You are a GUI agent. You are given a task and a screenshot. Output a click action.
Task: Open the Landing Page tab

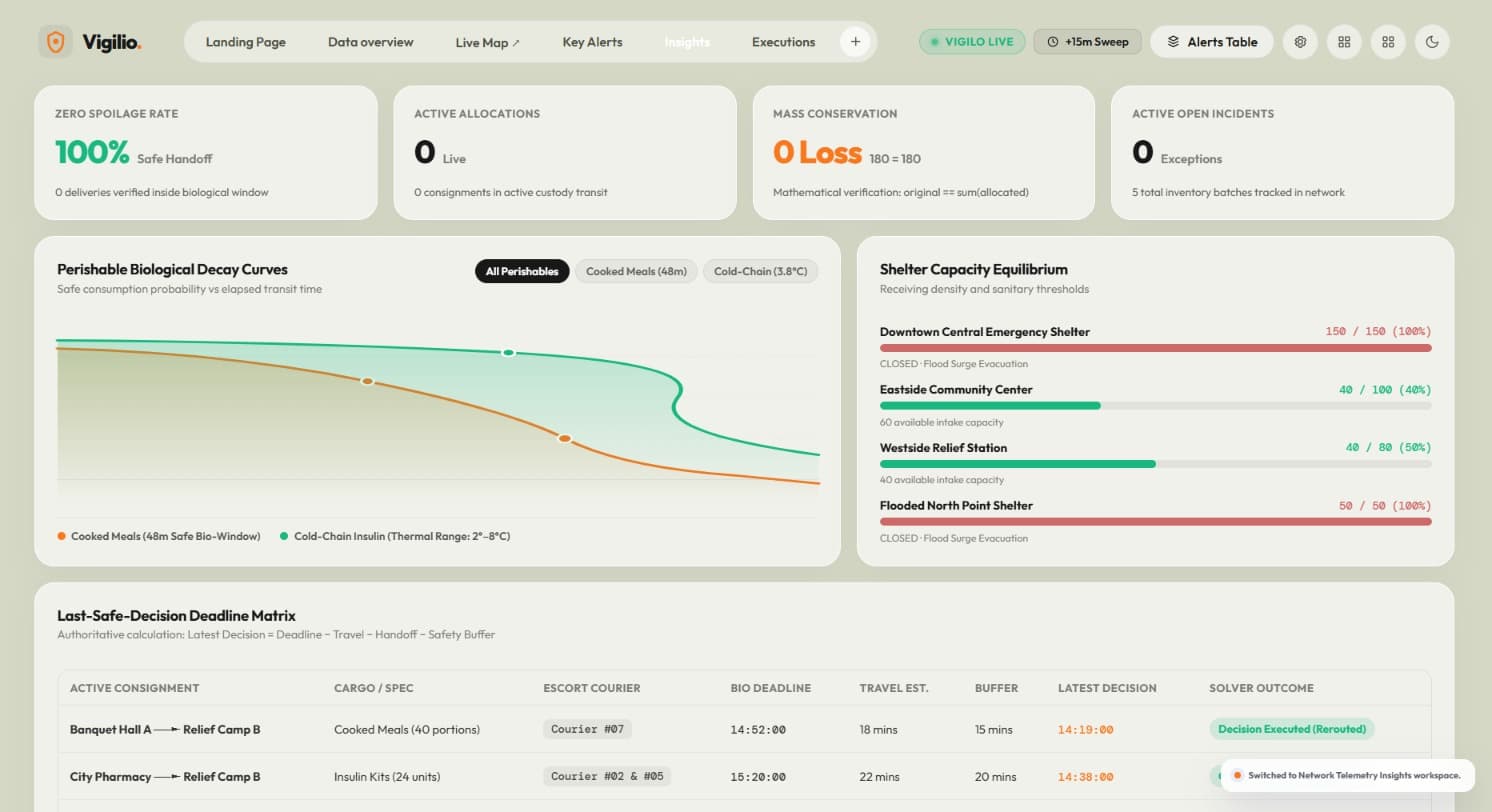(246, 42)
